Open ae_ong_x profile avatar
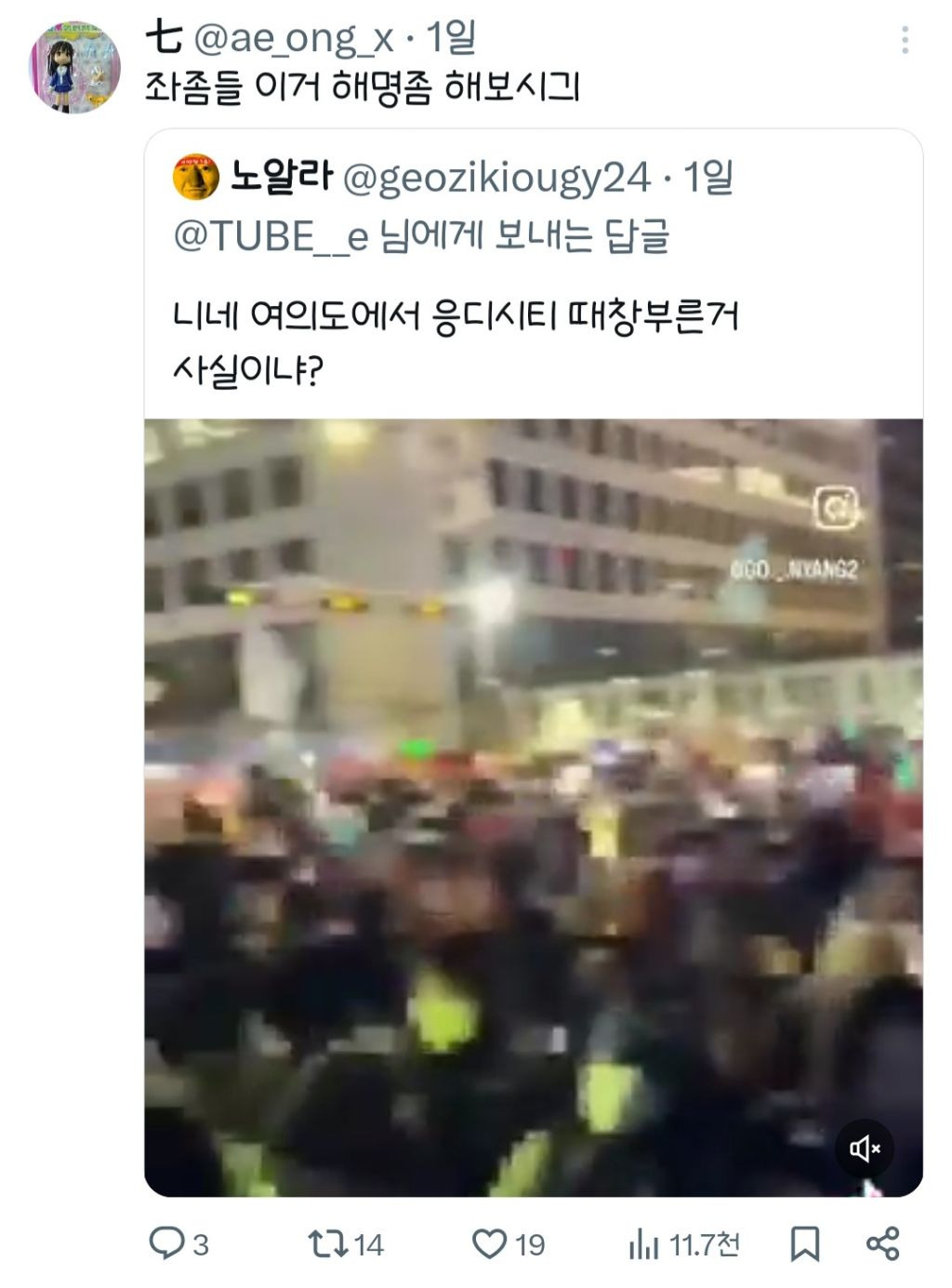952x1288 pixels. coord(75,68)
